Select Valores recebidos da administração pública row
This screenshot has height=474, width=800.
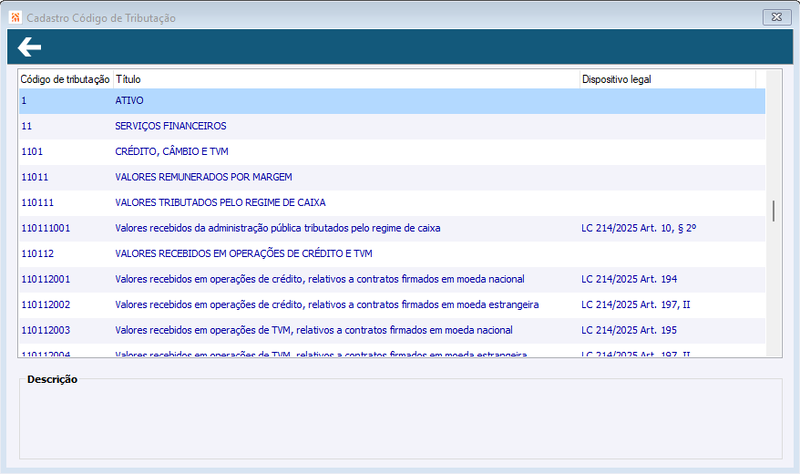pyautogui.click(x=392, y=228)
